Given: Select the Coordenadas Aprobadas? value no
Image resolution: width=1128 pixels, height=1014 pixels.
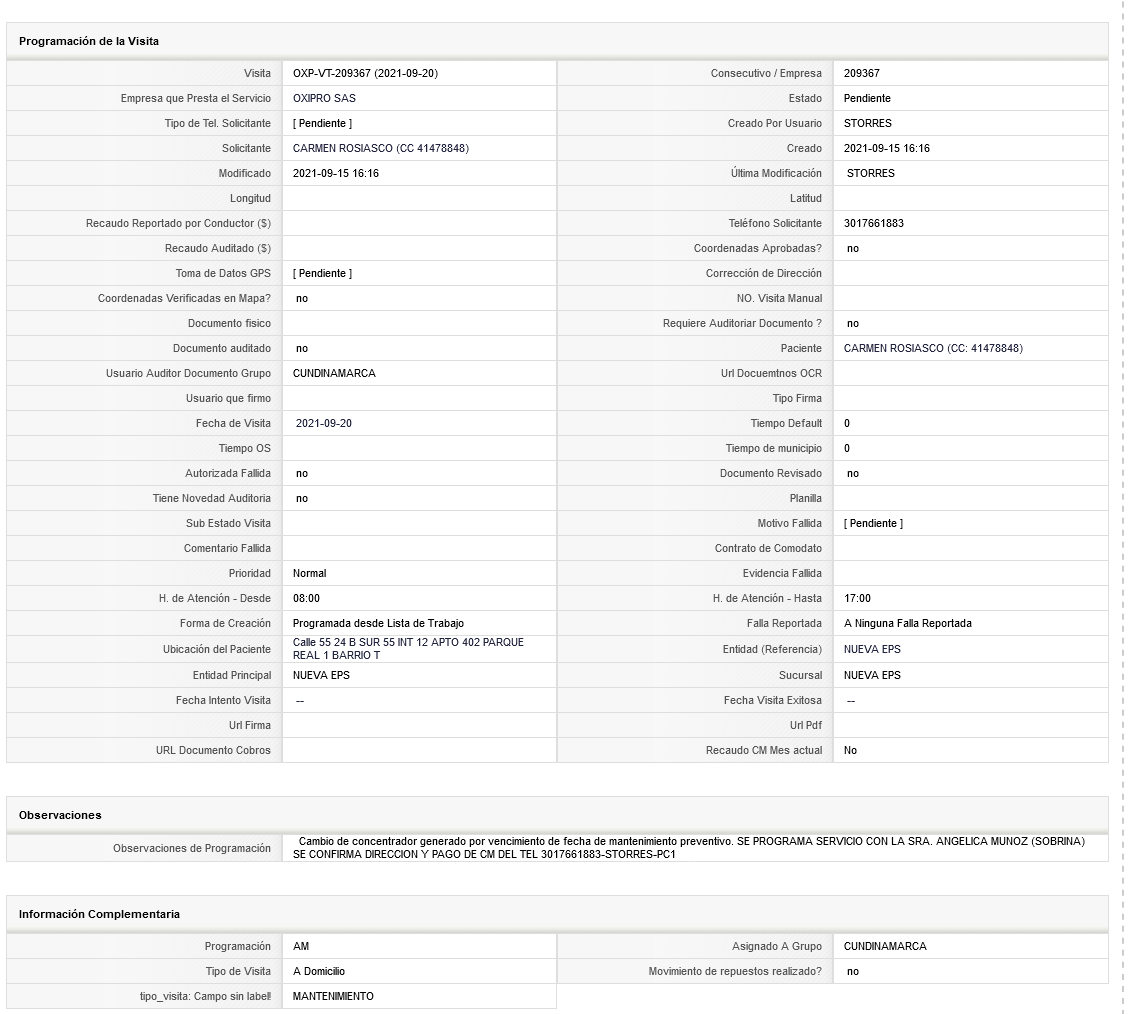Looking at the screenshot, I should 852,249.
